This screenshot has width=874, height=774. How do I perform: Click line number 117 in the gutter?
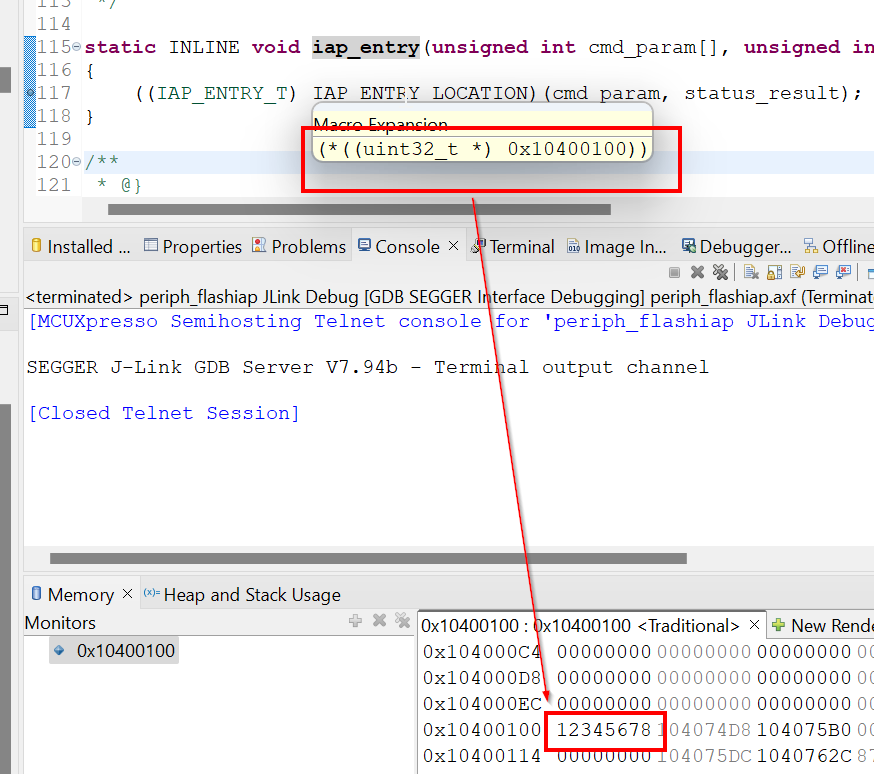click(x=54, y=93)
